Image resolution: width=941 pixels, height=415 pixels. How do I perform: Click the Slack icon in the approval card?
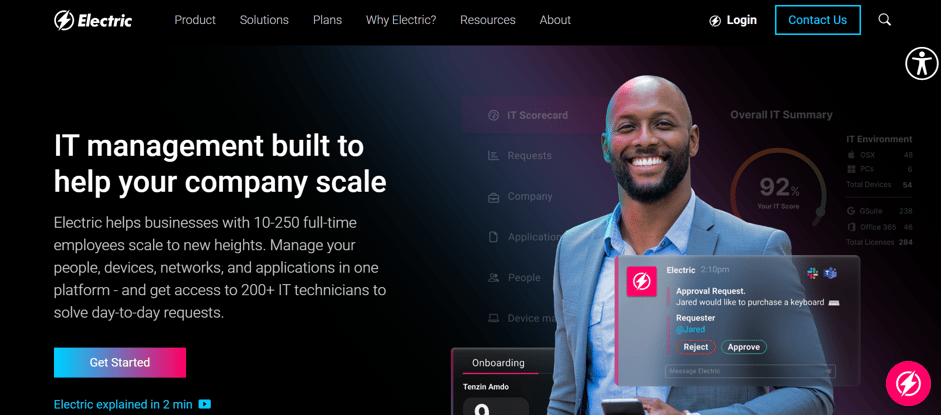click(x=813, y=273)
